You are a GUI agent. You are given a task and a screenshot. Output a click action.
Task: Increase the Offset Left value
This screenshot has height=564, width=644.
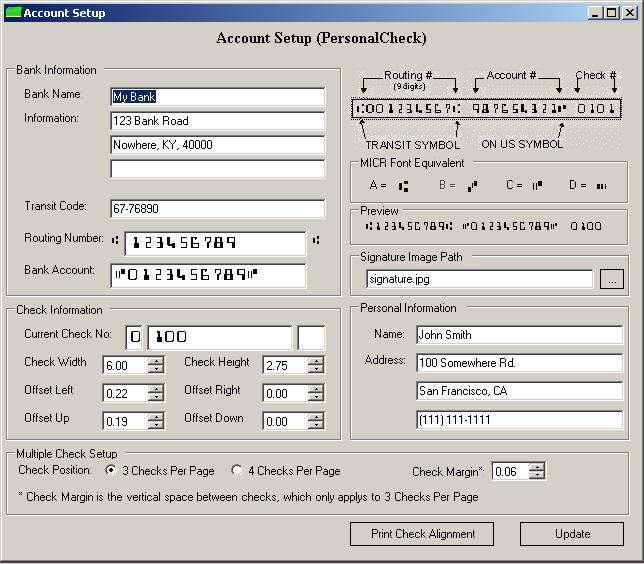(x=155, y=389)
